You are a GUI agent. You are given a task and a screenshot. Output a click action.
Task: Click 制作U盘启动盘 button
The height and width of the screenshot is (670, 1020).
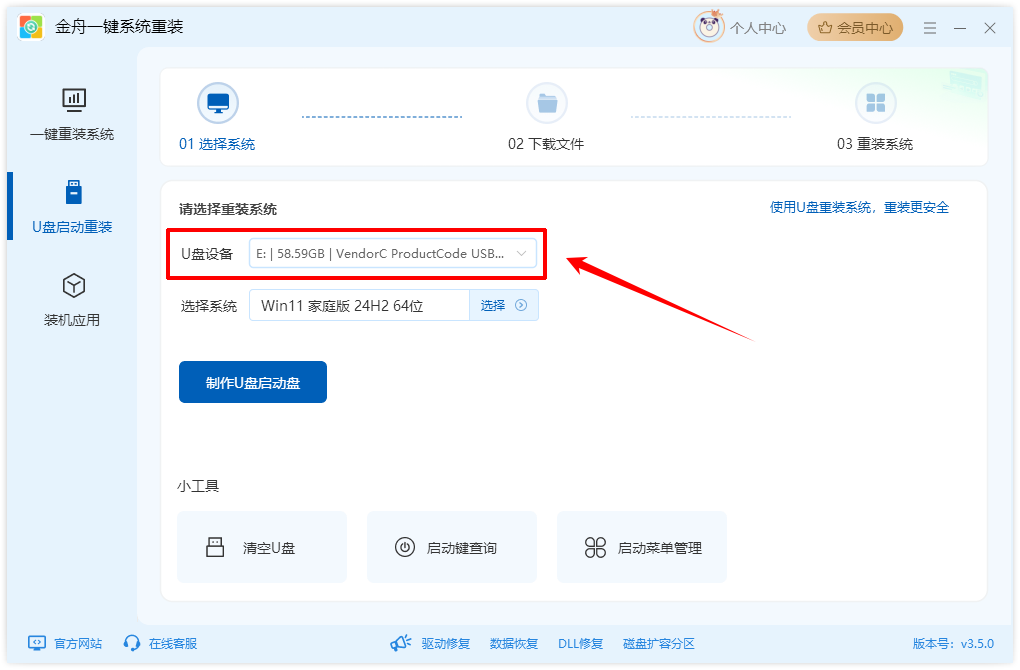(x=253, y=382)
